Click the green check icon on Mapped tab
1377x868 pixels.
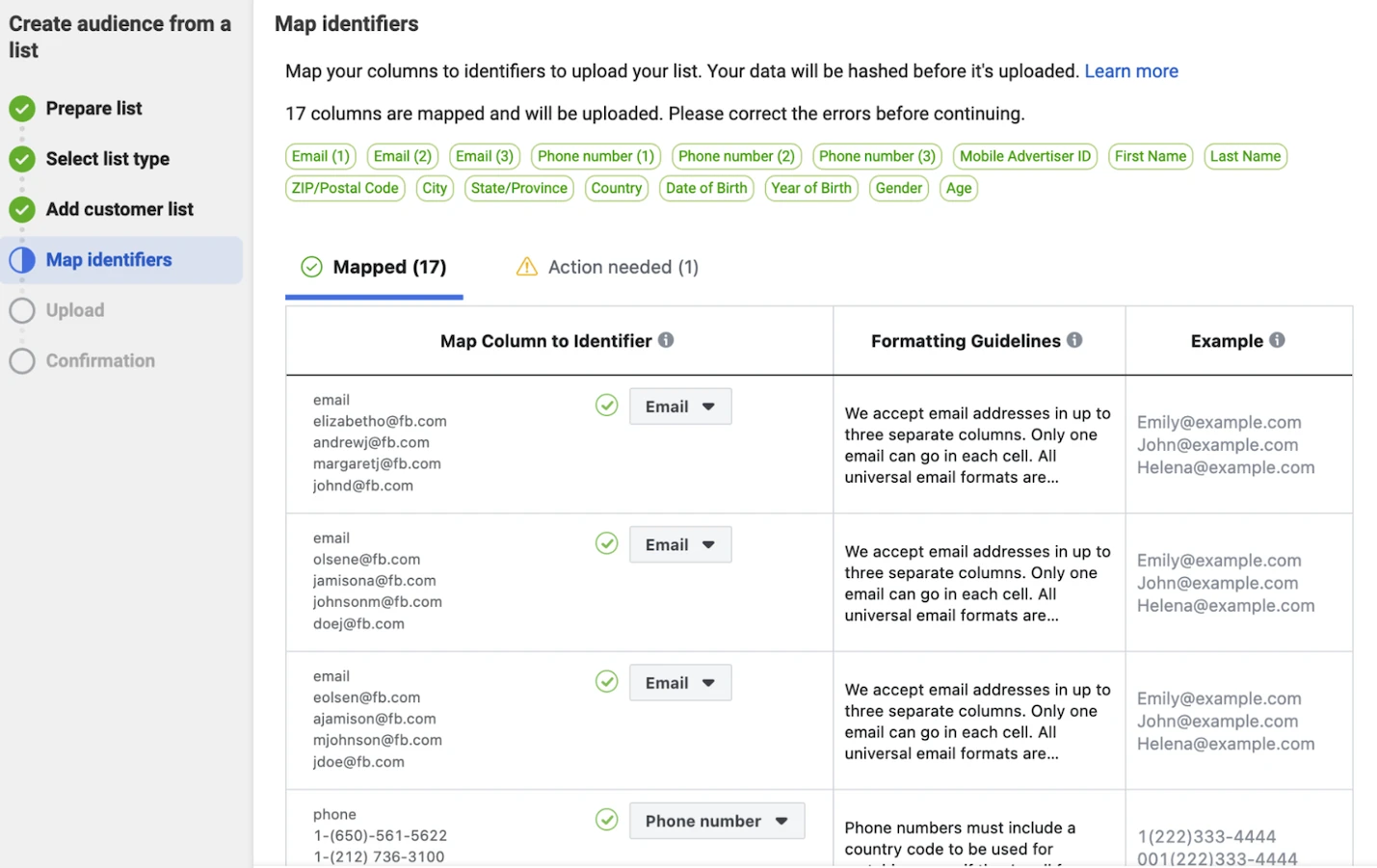311,267
